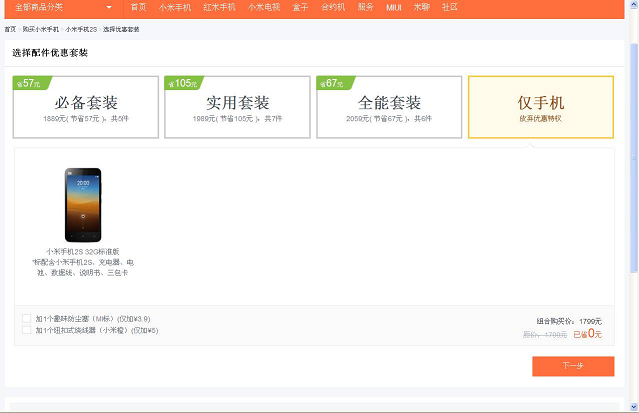The height and width of the screenshot is (413, 639).
Task: Open the MIUI navigation item
Action: click(394, 7)
